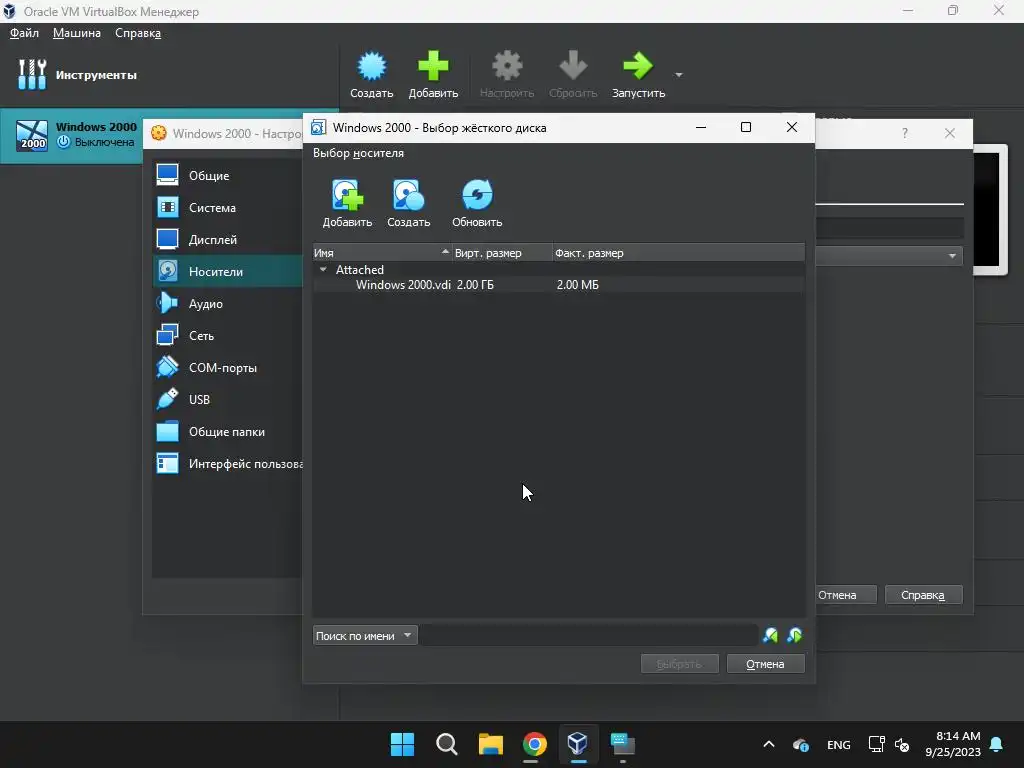Sort by Имя column header
The width and height of the screenshot is (1024, 768).
pyautogui.click(x=382, y=253)
